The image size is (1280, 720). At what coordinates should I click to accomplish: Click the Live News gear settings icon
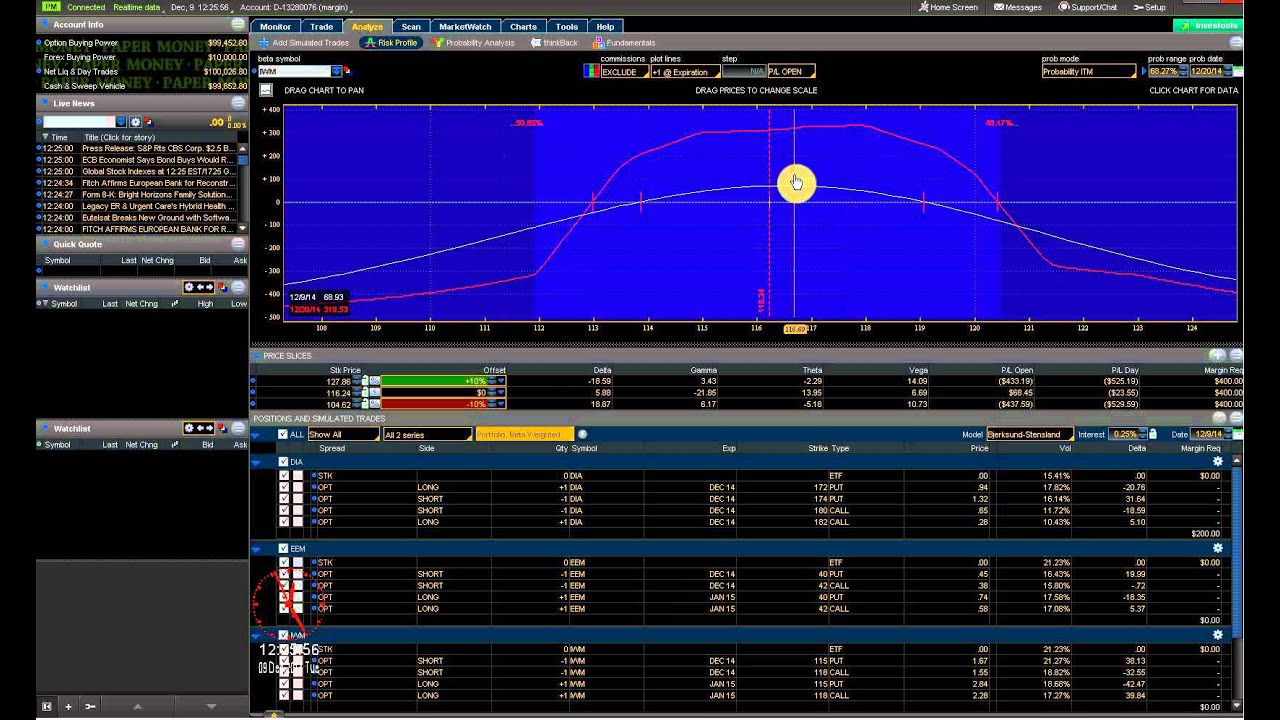pyautogui.click(x=136, y=122)
